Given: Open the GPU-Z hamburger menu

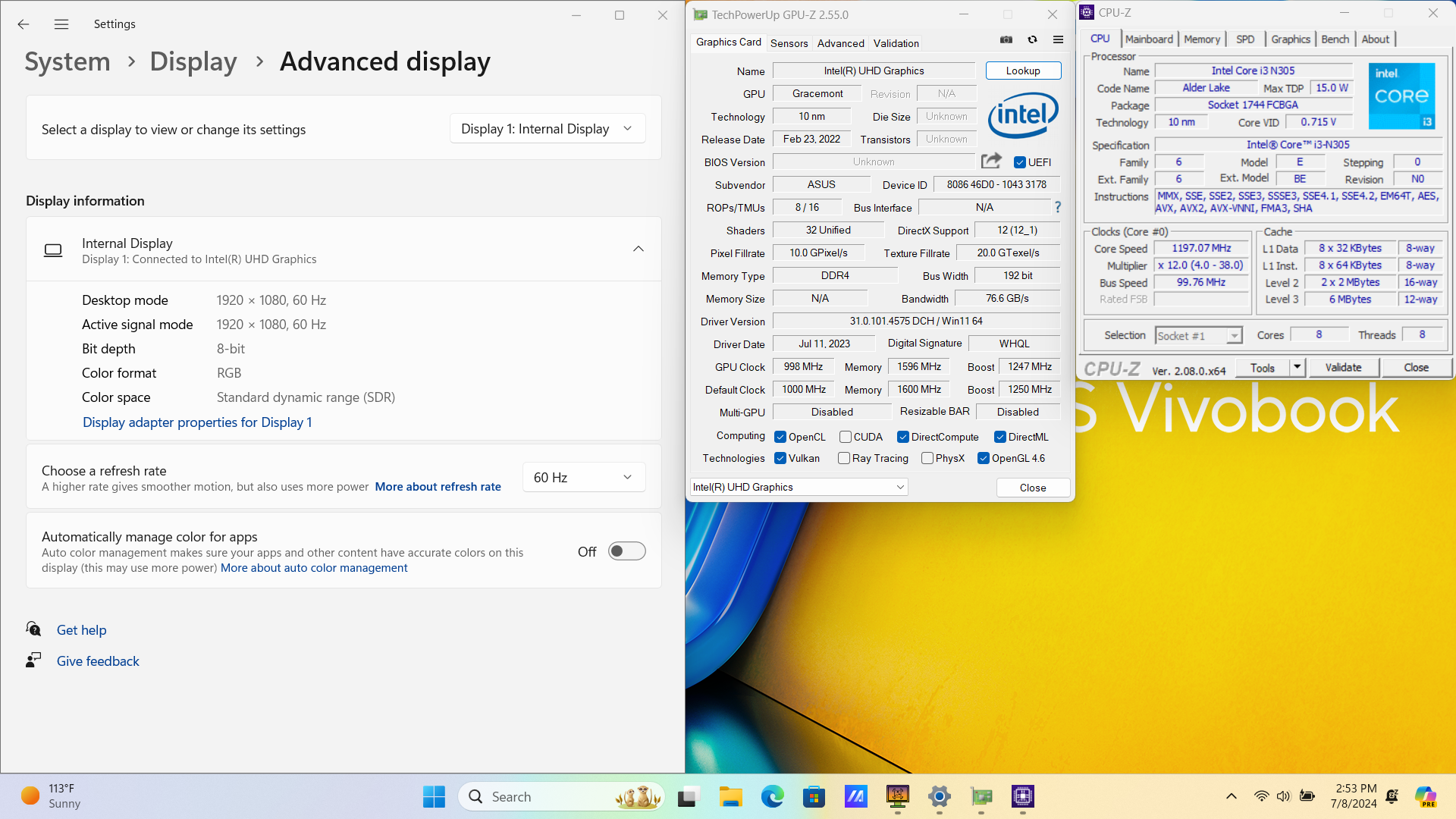Looking at the screenshot, I should (1058, 40).
